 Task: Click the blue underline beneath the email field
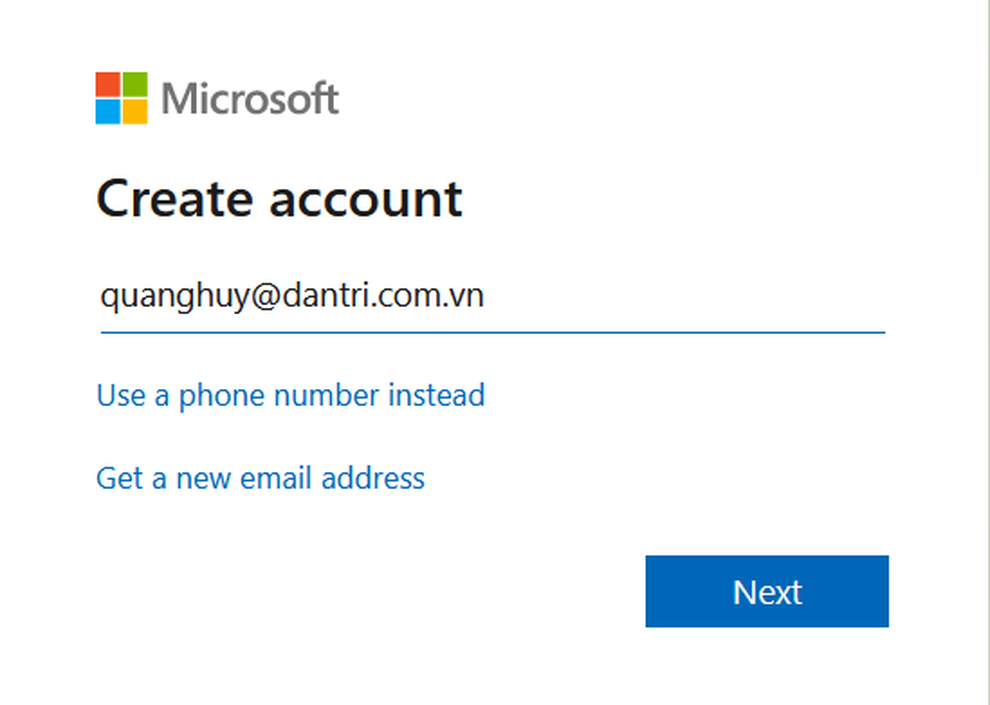coord(492,330)
